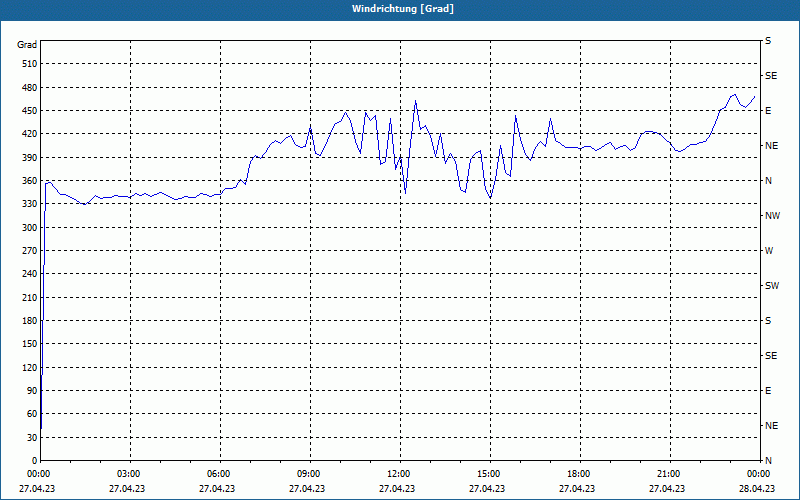Click the chart title 'Windrichtung [Grad]'
The height and width of the screenshot is (500, 800).
click(x=403, y=9)
